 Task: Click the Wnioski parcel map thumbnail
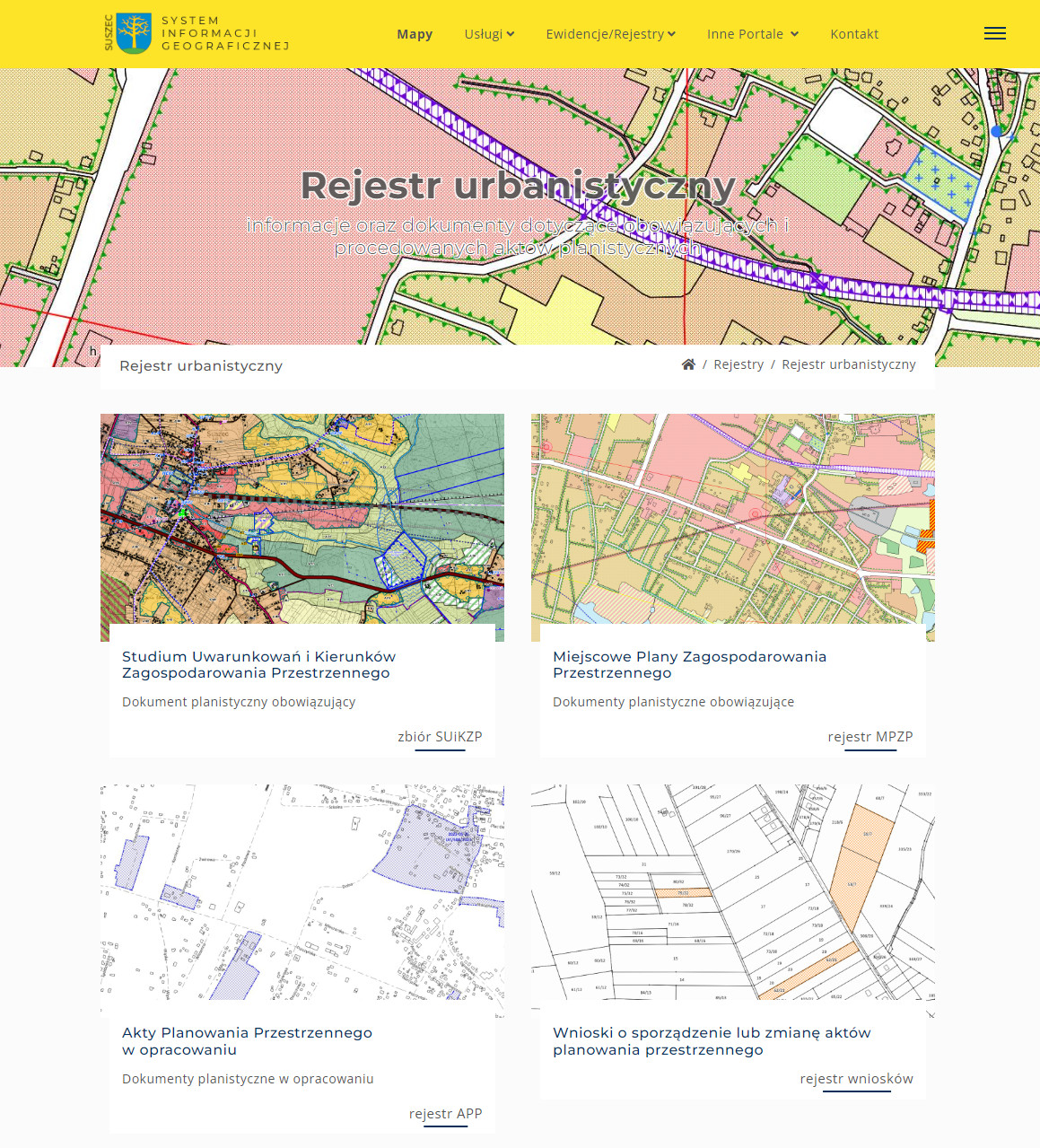click(x=732, y=892)
